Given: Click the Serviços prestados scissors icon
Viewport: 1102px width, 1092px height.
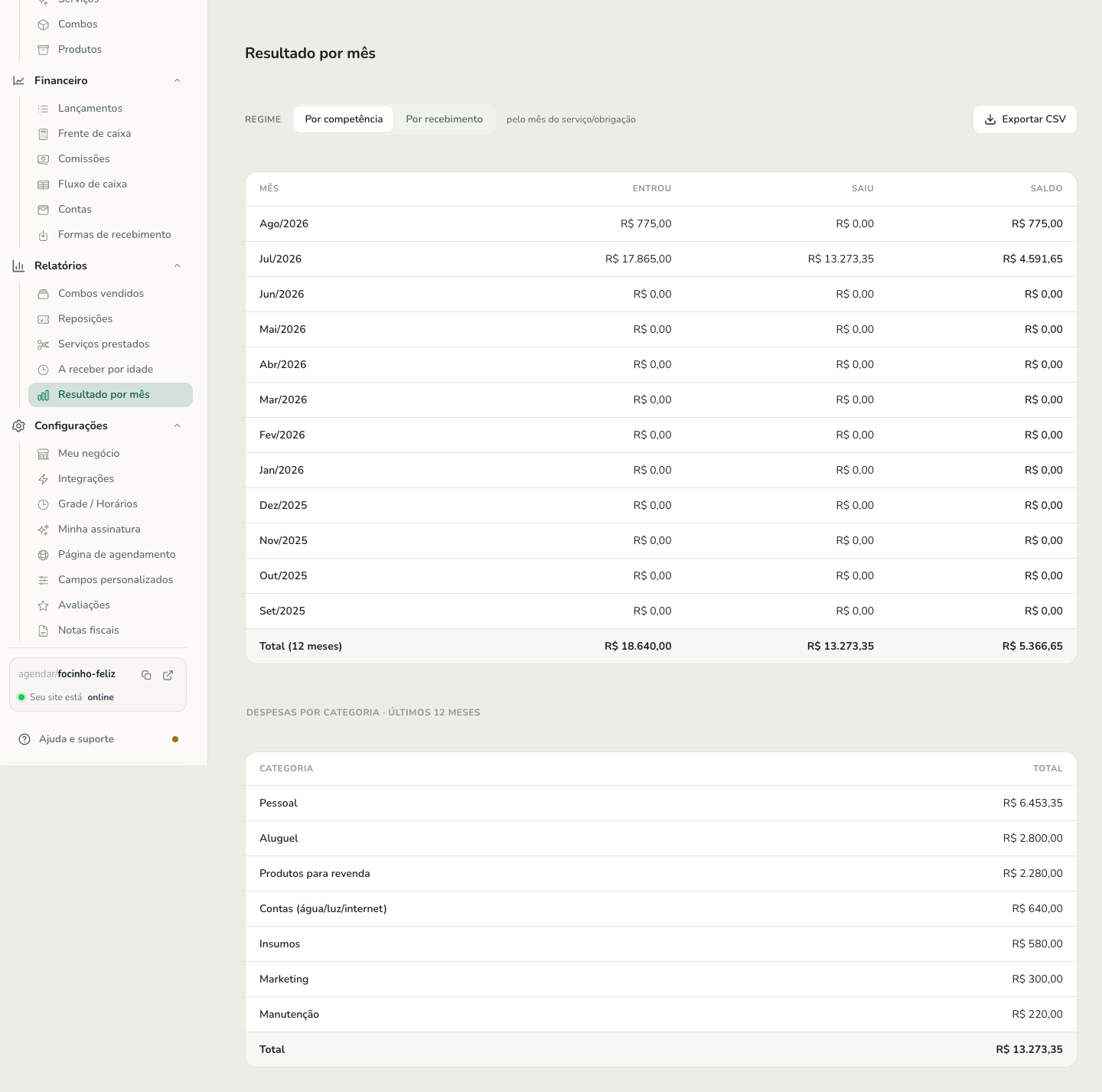Looking at the screenshot, I should pyautogui.click(x=44, y=344).
